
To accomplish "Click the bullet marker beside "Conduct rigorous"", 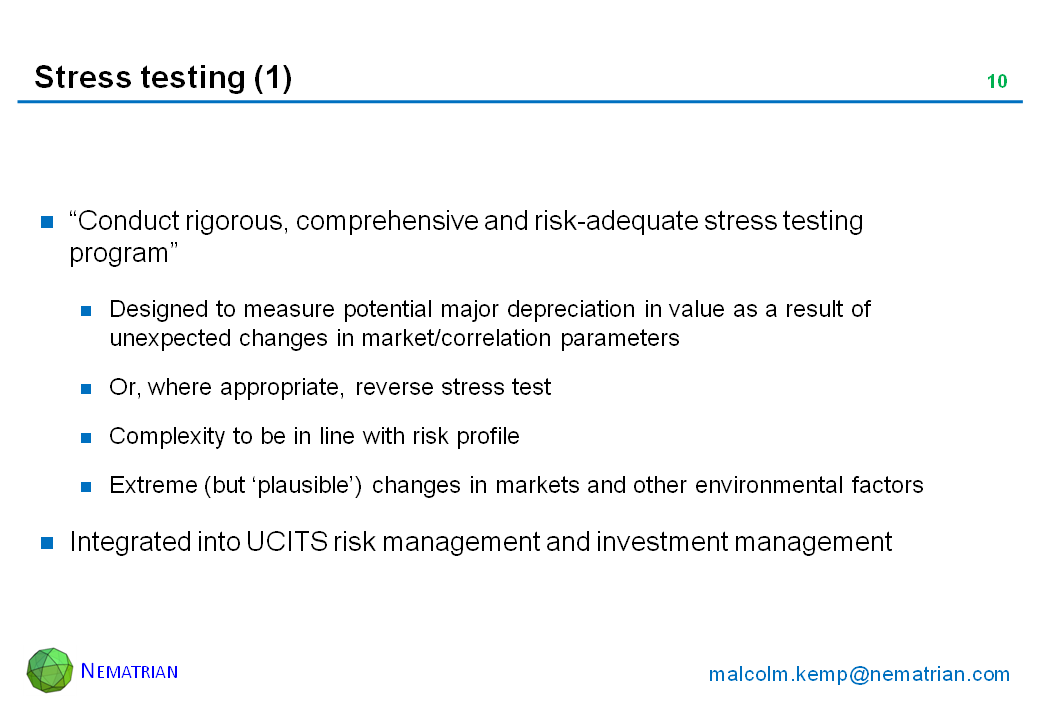I will (x=46, y=221).
